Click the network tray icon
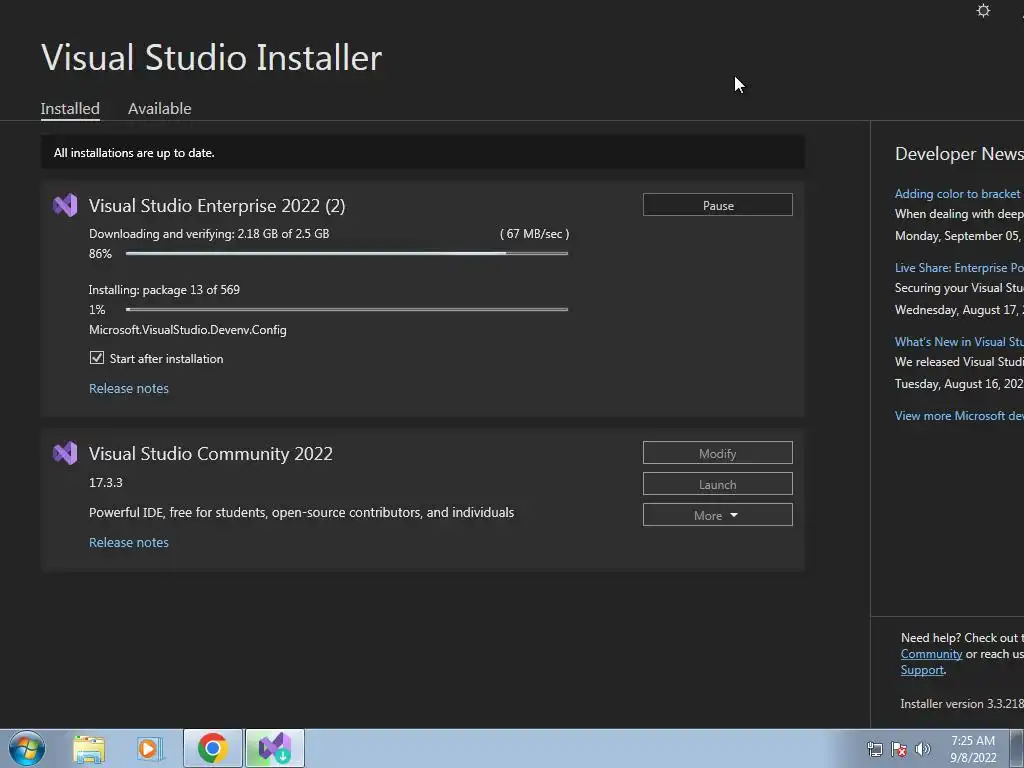The width and height of the screenshot is (1024, 768). (x=874, y=749)
